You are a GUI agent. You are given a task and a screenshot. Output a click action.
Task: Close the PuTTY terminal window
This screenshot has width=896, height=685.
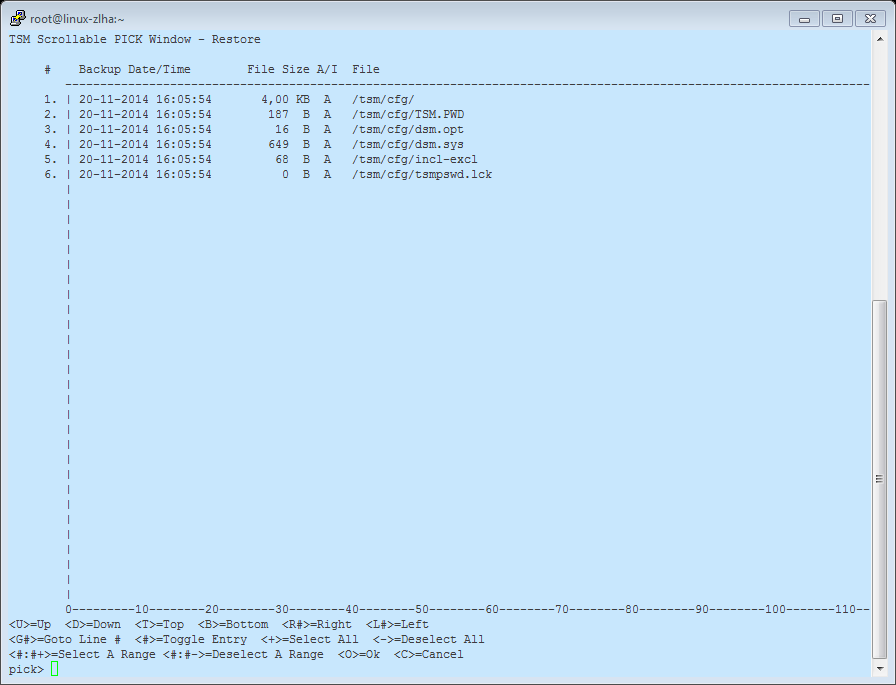[x=870, y=19]
